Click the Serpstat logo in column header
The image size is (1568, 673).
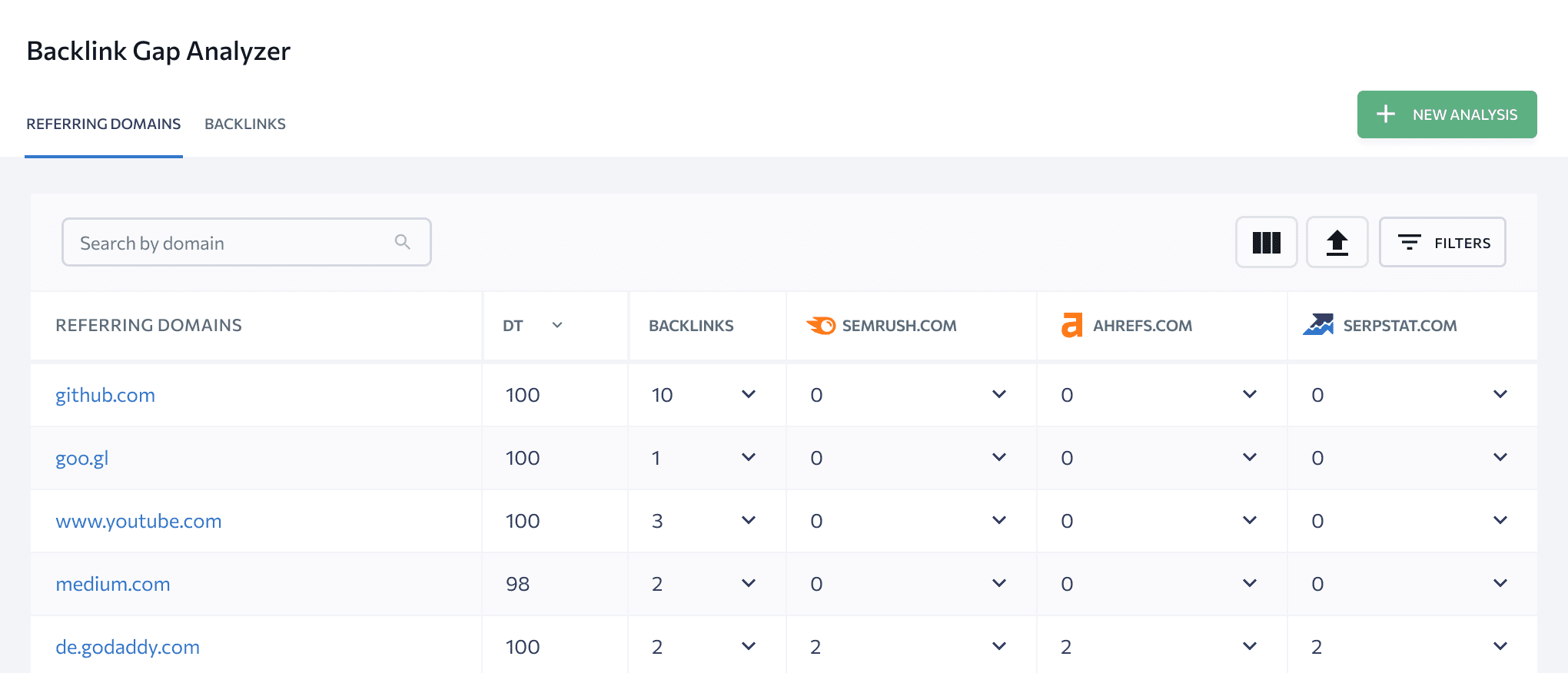point(1318,325)
